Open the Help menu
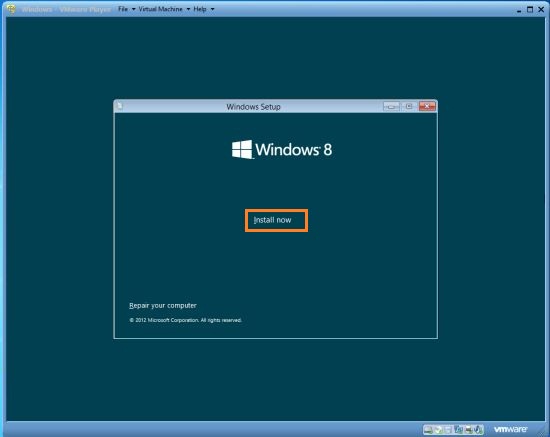Image resolution: width=550 pixels, height=437 pixels. (x=200, y=9)
